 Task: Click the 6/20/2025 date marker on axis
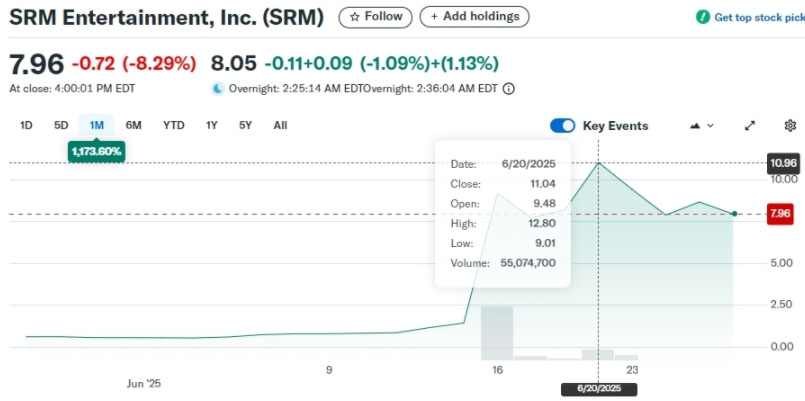pyautogui.click(x=599, y=389)
